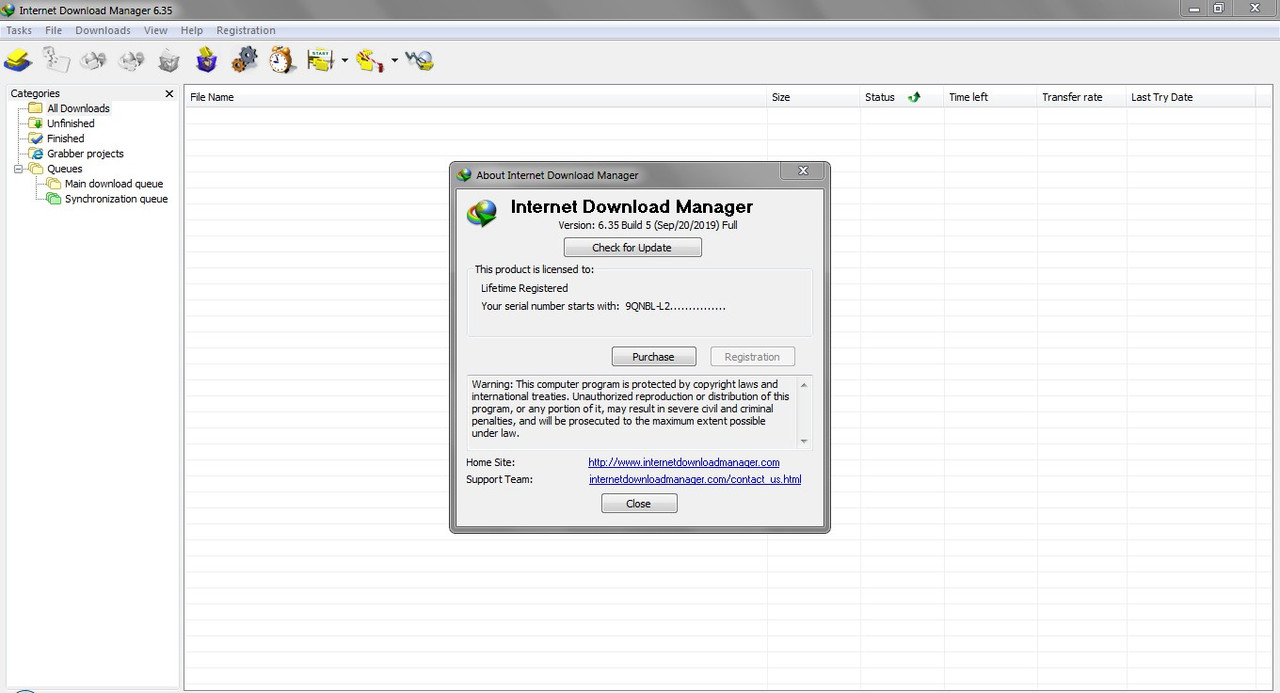1280x693 pixels.
Task: Click the Check for Update button
Action: [632, 247]
